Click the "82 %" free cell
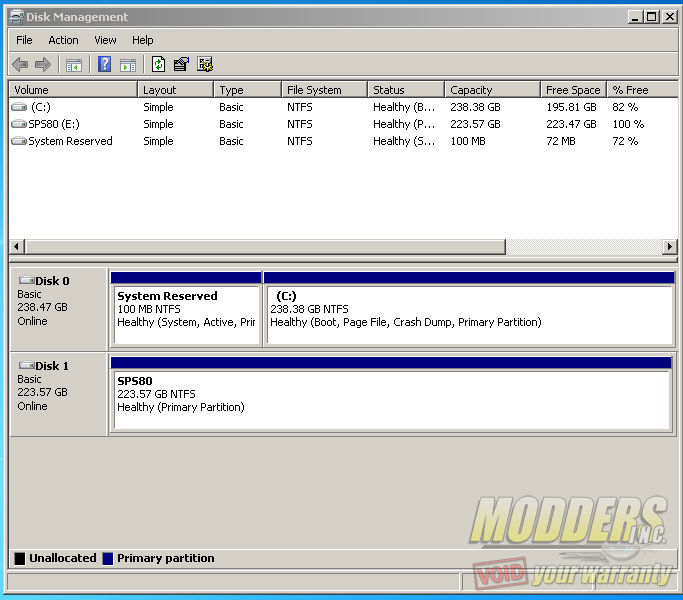Viewport: 683px width, 600px height. click(625, 107)
